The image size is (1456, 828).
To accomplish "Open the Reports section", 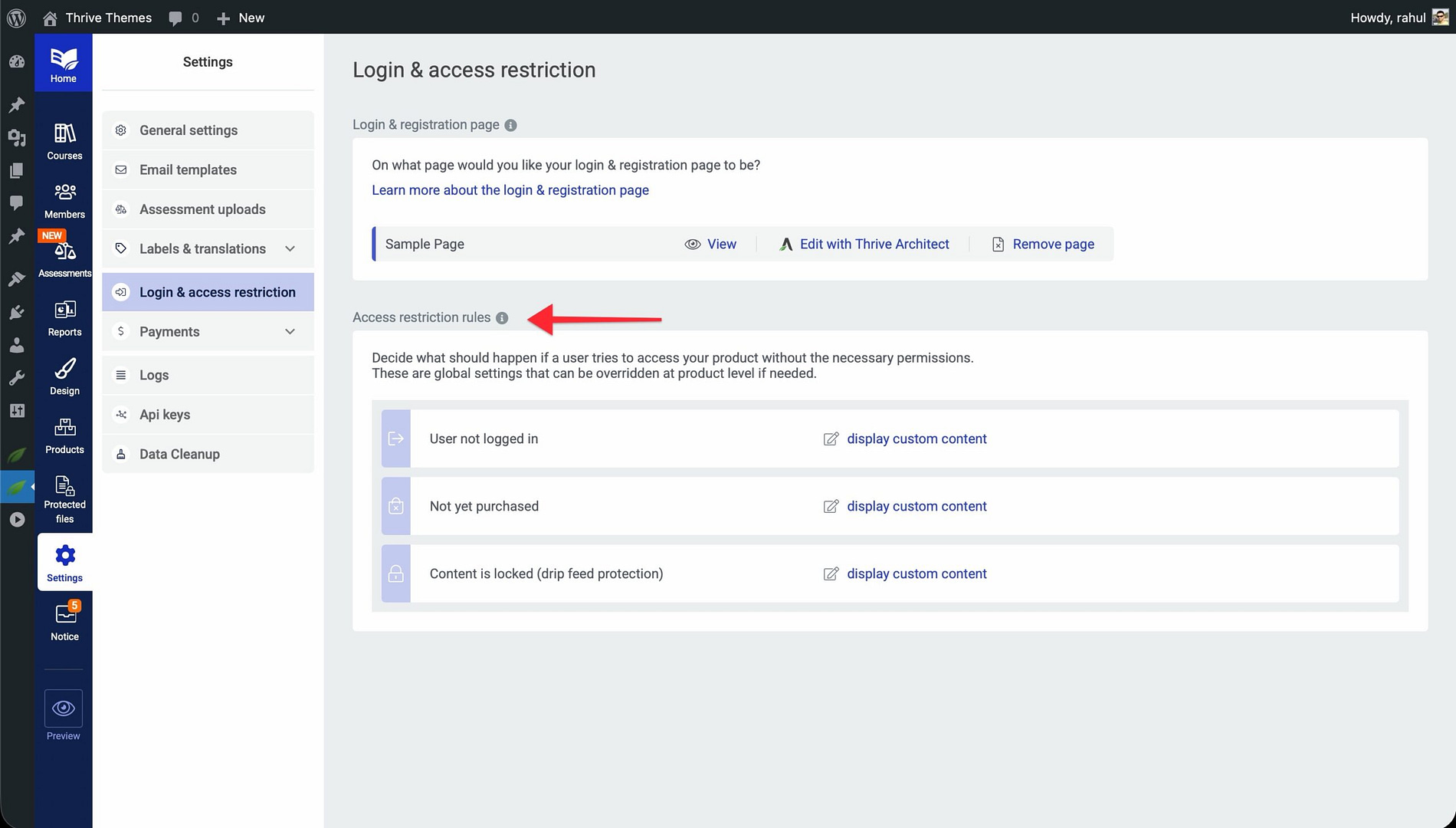I will click(64, 318).
